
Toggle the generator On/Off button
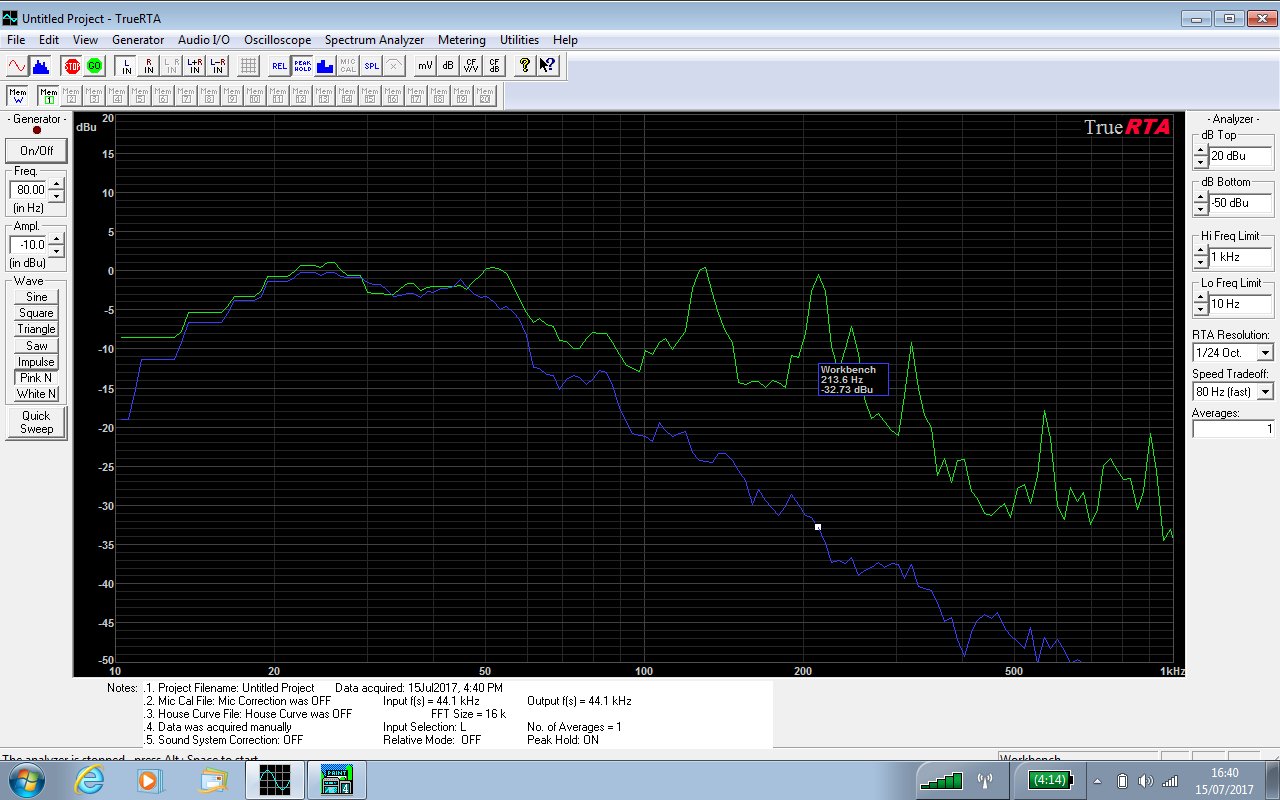click(x=37, y=150)
